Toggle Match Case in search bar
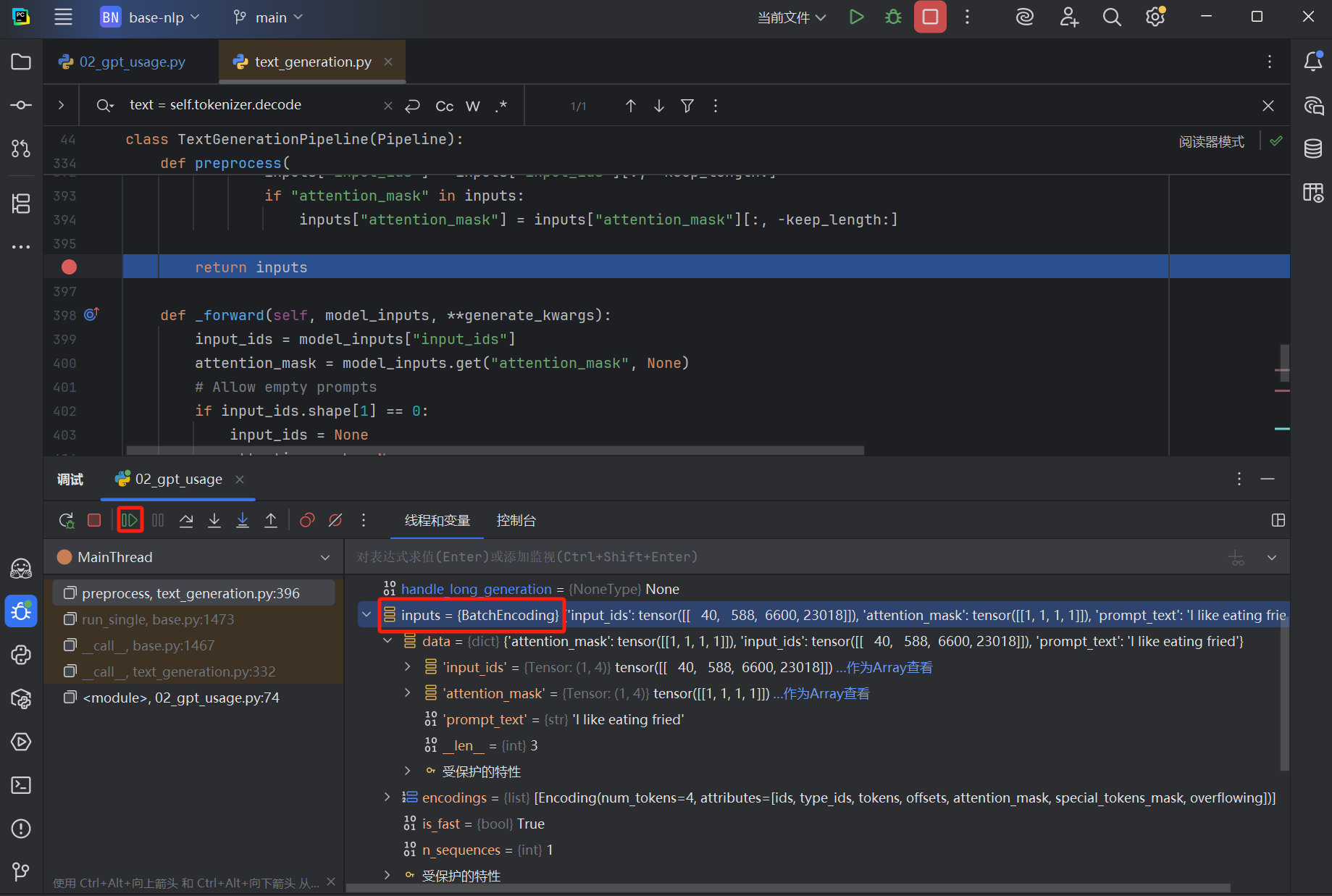 point(444,106)
